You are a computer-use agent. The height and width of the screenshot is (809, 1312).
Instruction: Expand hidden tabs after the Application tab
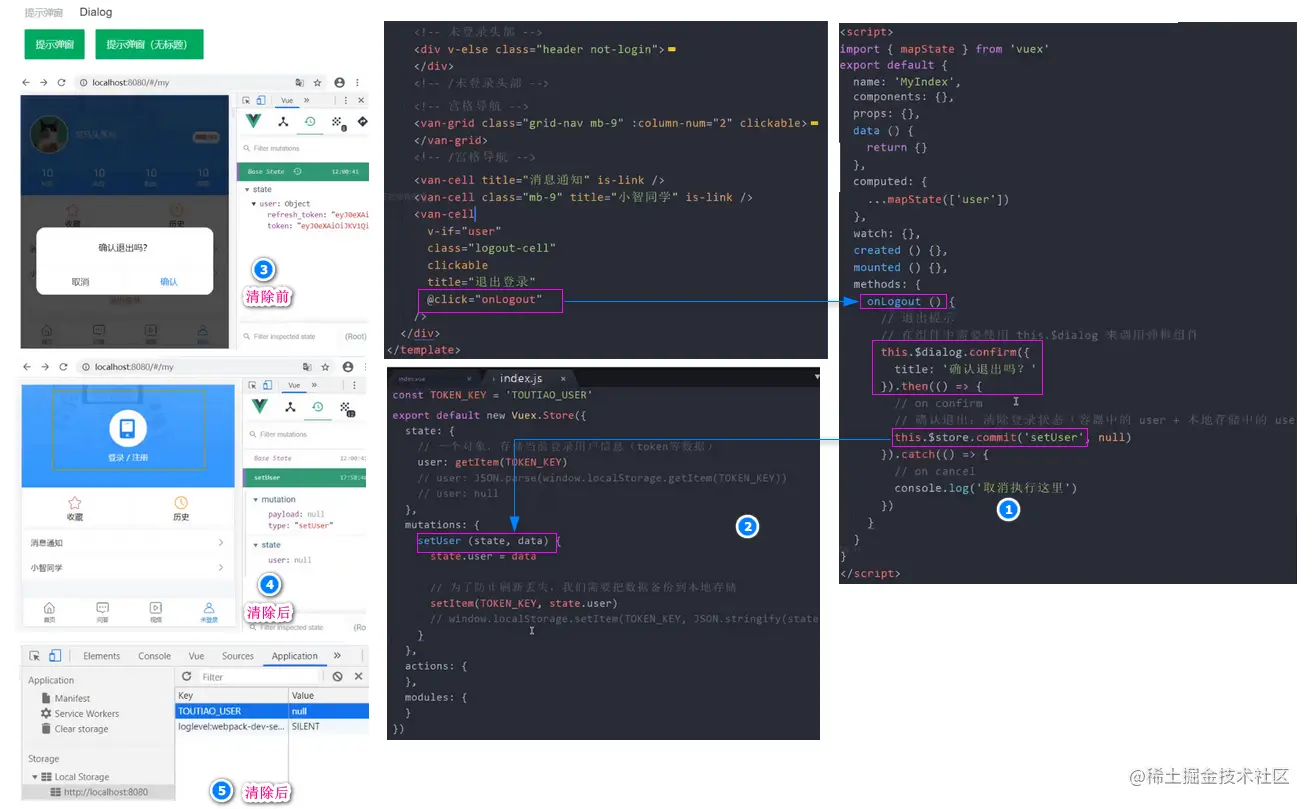[337, 656]
